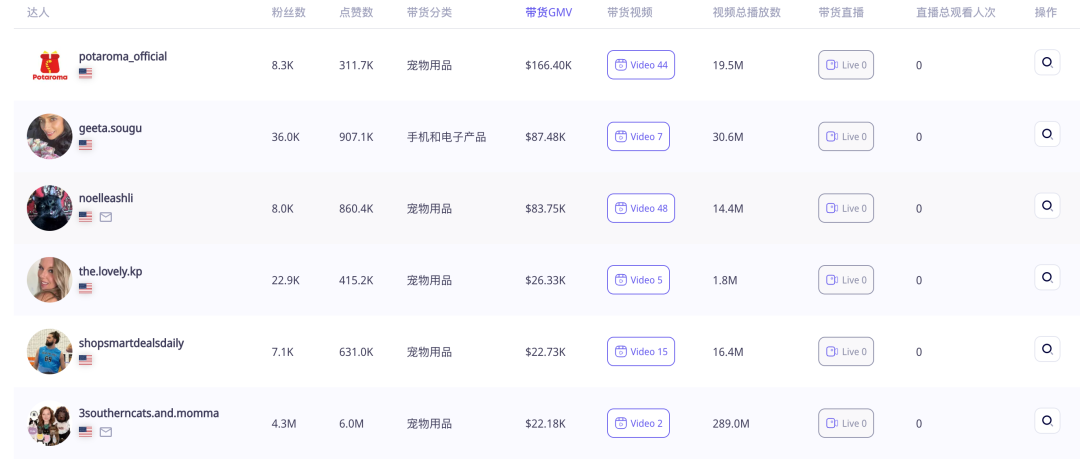Click the.lovely.kp avatar photo
The image size is (1080, 461).
pos(50,280)
